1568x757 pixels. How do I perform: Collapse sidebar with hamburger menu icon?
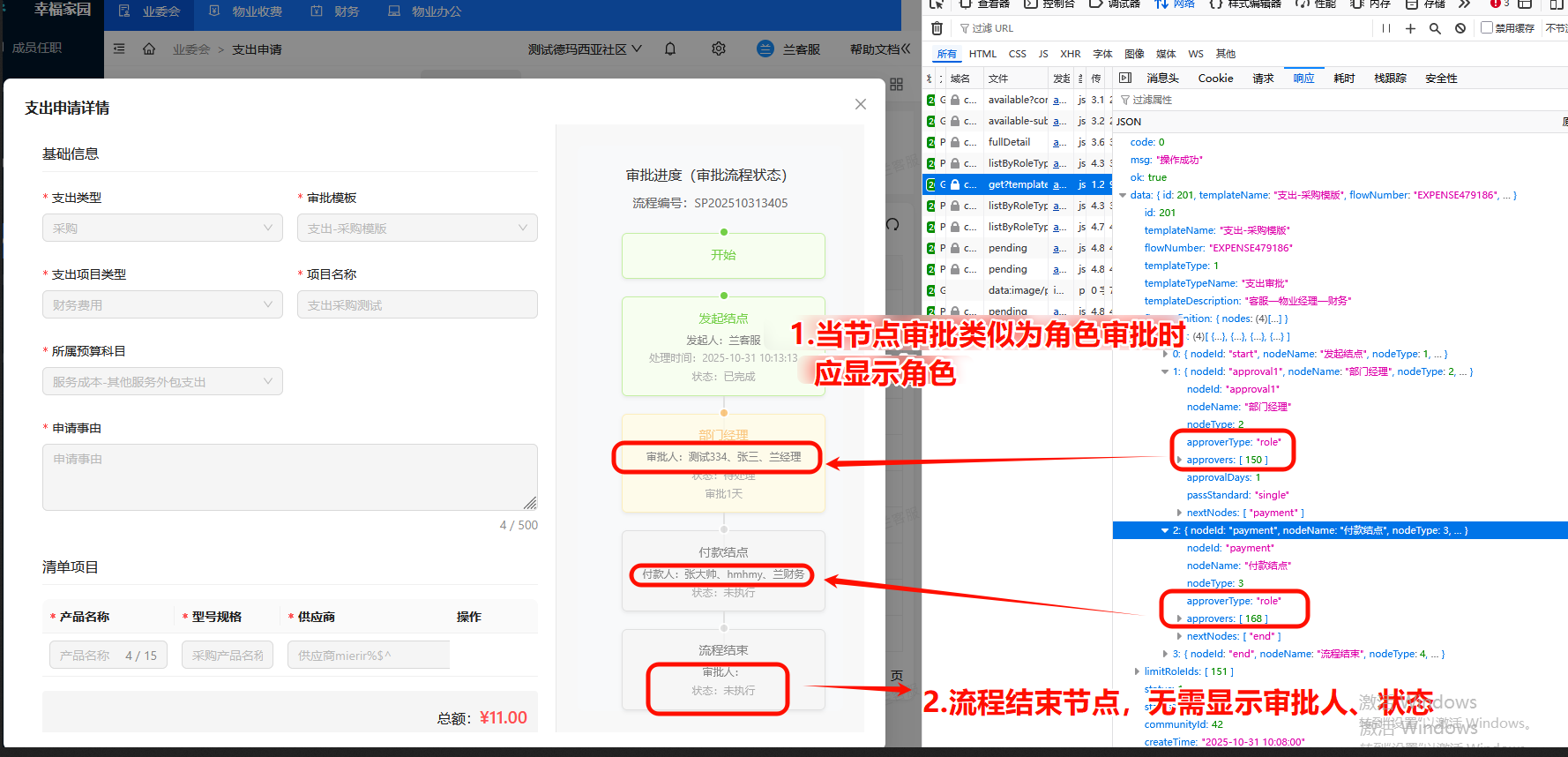tap(119, 49)
